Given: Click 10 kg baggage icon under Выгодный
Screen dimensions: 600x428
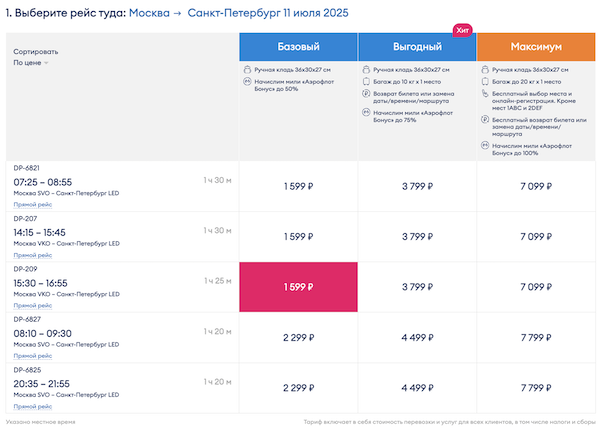Looking at the screenshot, I should (366, 81).
